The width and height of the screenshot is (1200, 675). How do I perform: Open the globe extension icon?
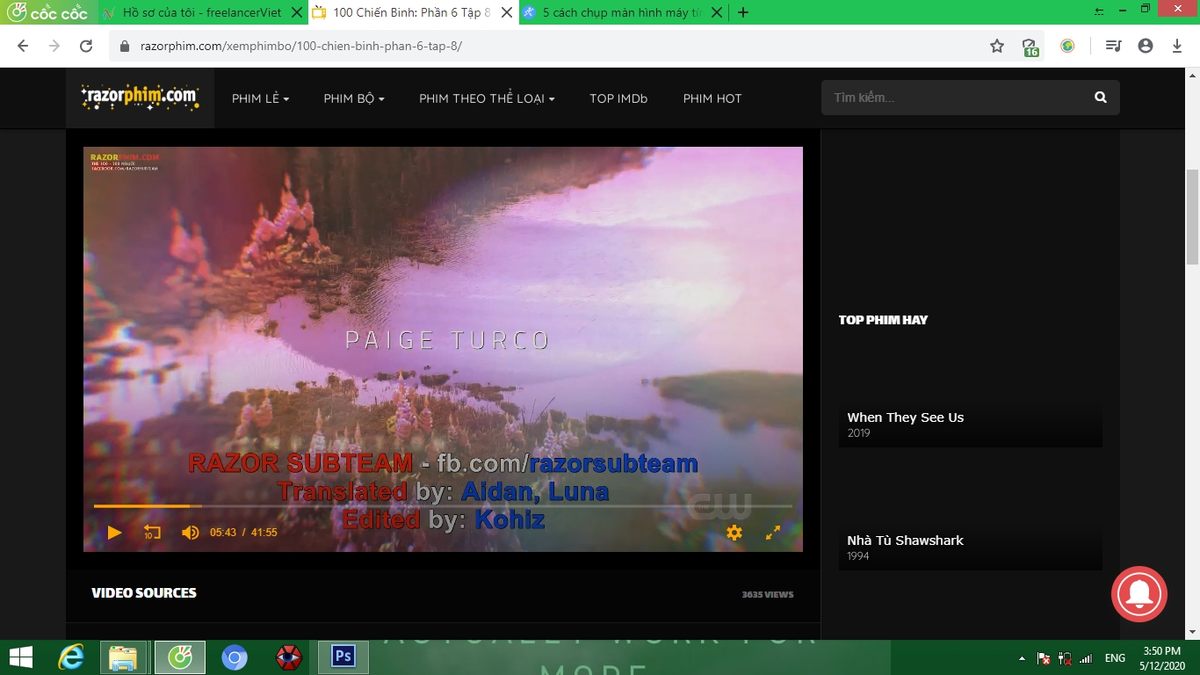[x=1068, y=46]
